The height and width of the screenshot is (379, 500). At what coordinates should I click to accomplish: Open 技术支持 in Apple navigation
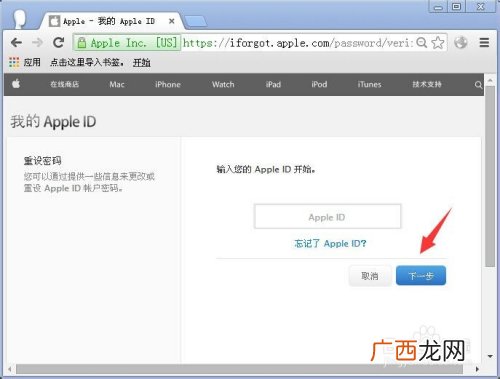(427, 84)
